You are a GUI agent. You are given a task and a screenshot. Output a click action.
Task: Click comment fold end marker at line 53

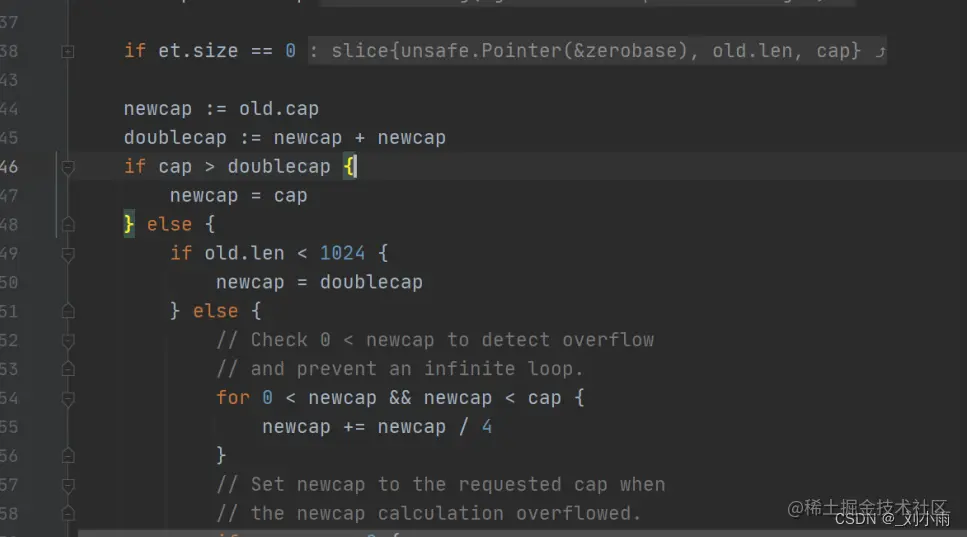(68, 369)
